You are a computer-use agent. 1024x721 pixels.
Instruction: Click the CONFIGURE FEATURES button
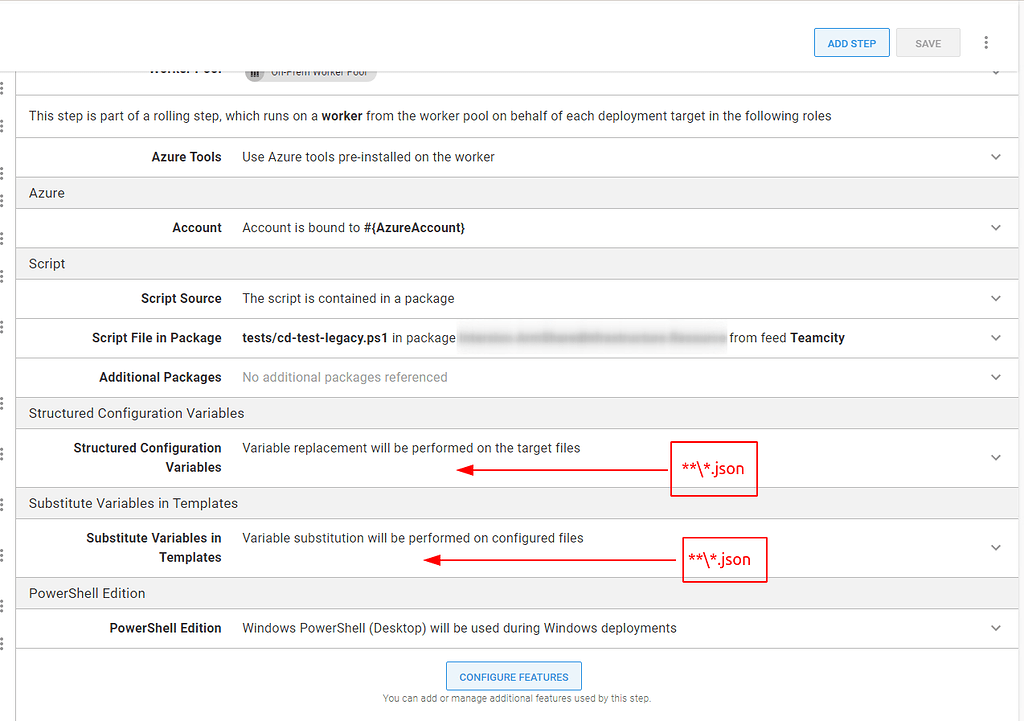point(513,677)
